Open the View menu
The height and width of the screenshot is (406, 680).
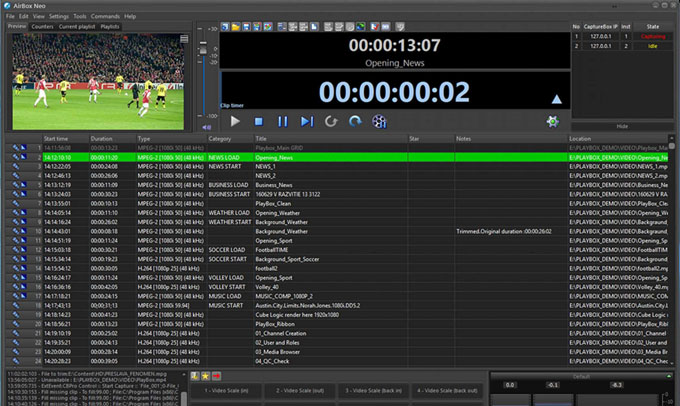[x=39, y=16]
